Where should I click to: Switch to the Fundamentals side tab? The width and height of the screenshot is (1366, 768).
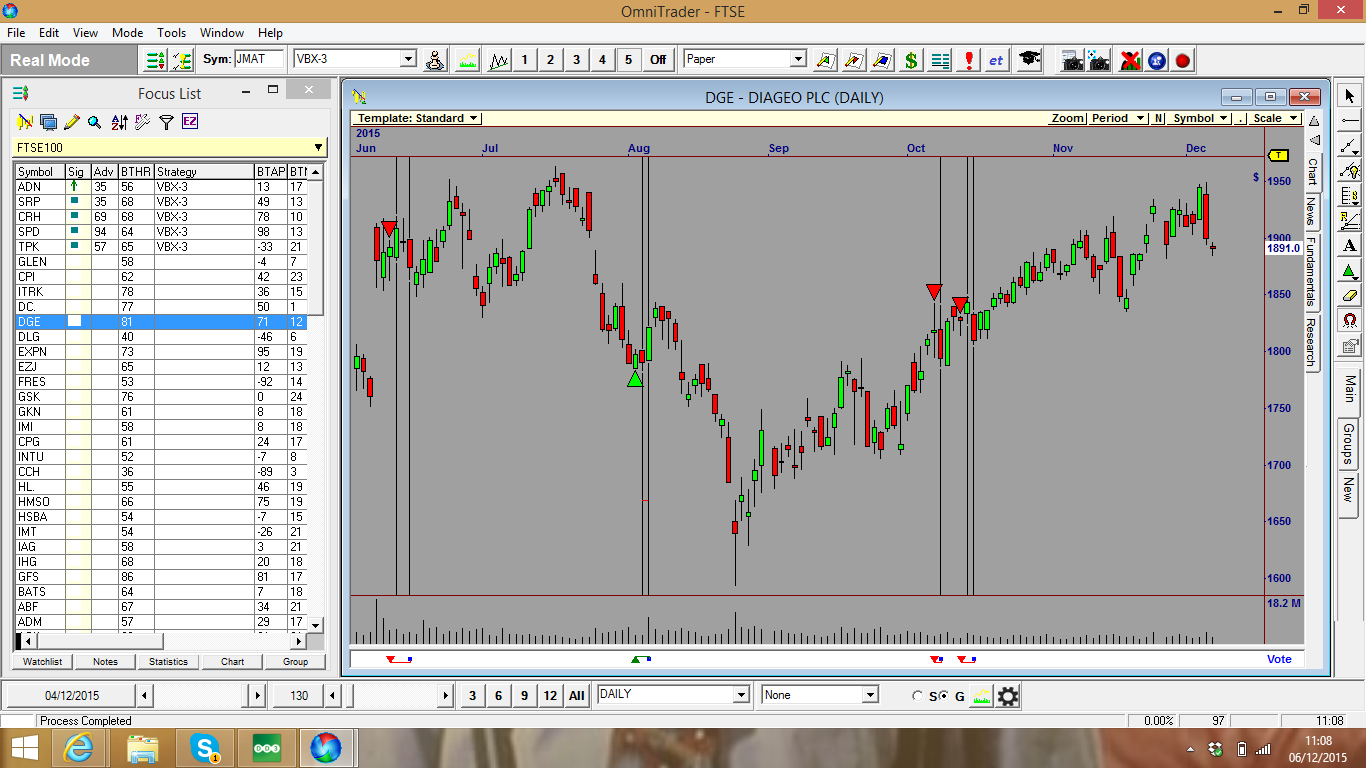[x=1312, y=271]
